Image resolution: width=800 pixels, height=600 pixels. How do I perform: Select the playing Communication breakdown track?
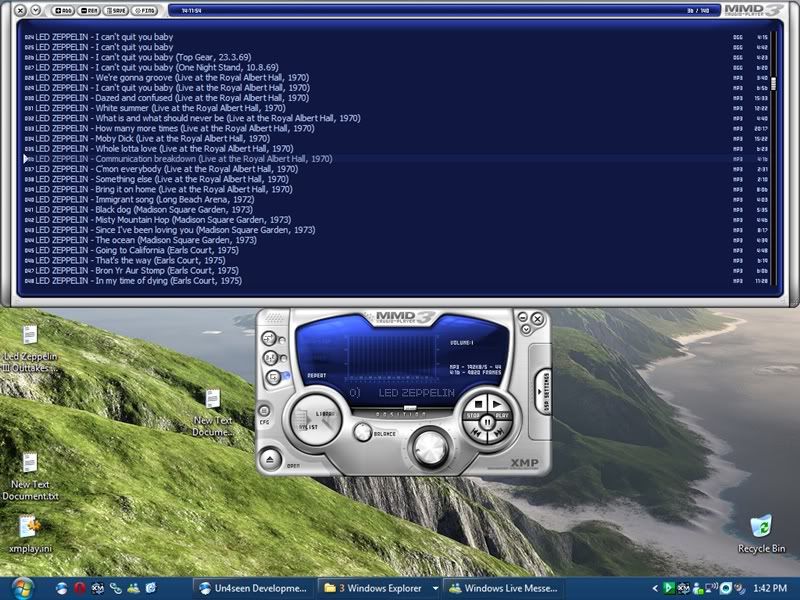click(x=395, y=159)
